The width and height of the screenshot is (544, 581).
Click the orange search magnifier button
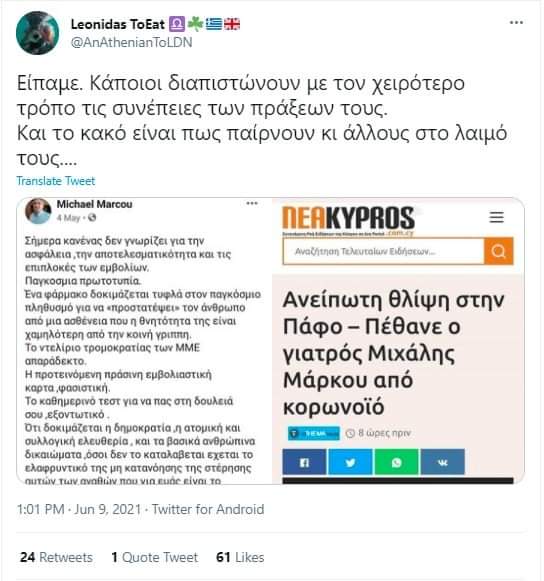tap(499, 251)
